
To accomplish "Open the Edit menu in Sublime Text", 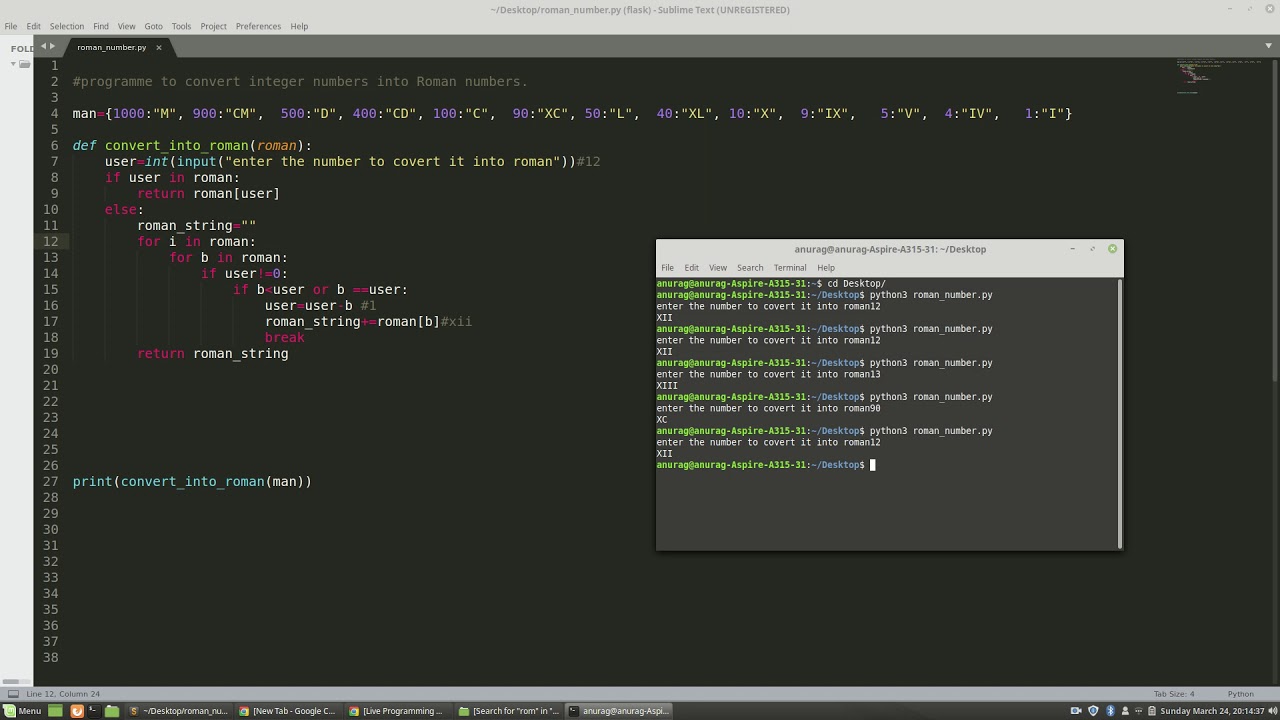I will coord(34,26).
